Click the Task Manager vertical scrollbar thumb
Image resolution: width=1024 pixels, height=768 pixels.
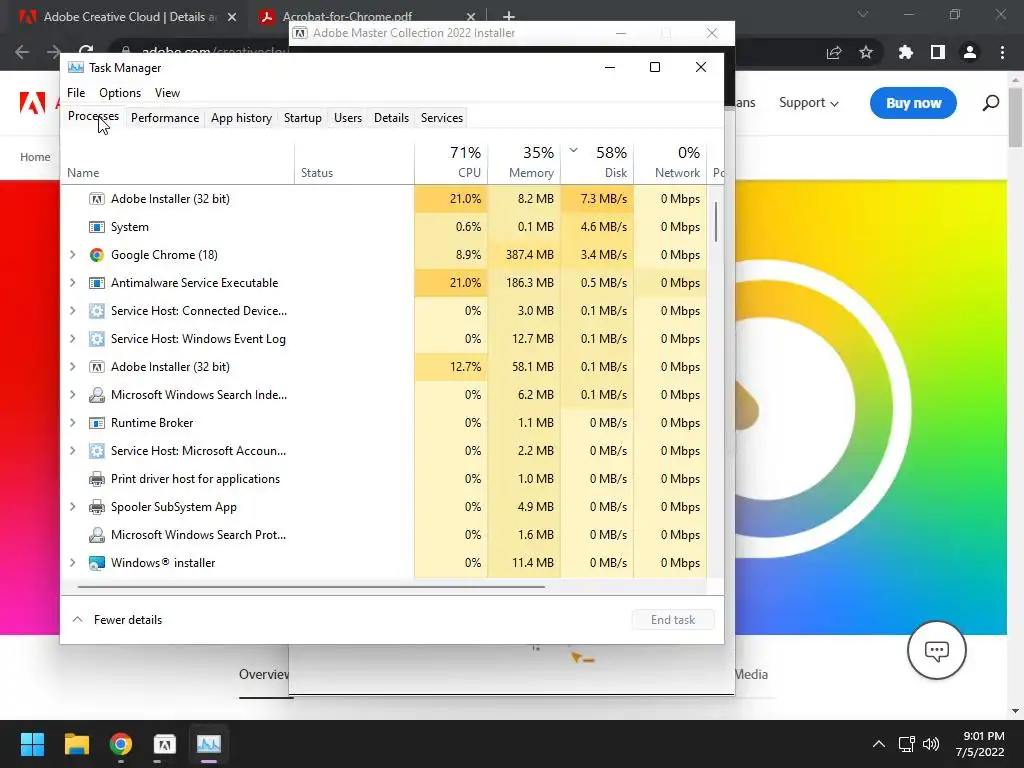pos(716,221)
